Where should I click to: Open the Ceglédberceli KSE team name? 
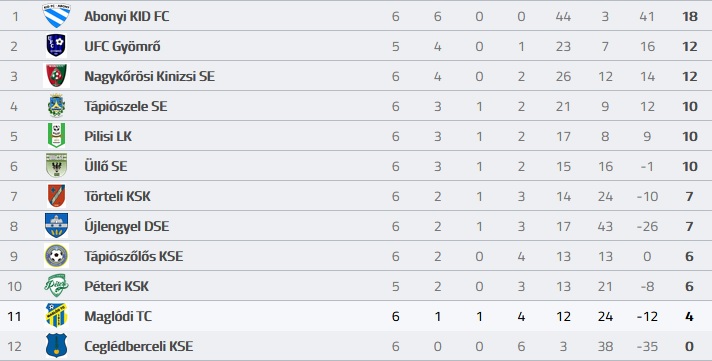tap(138, 346)
